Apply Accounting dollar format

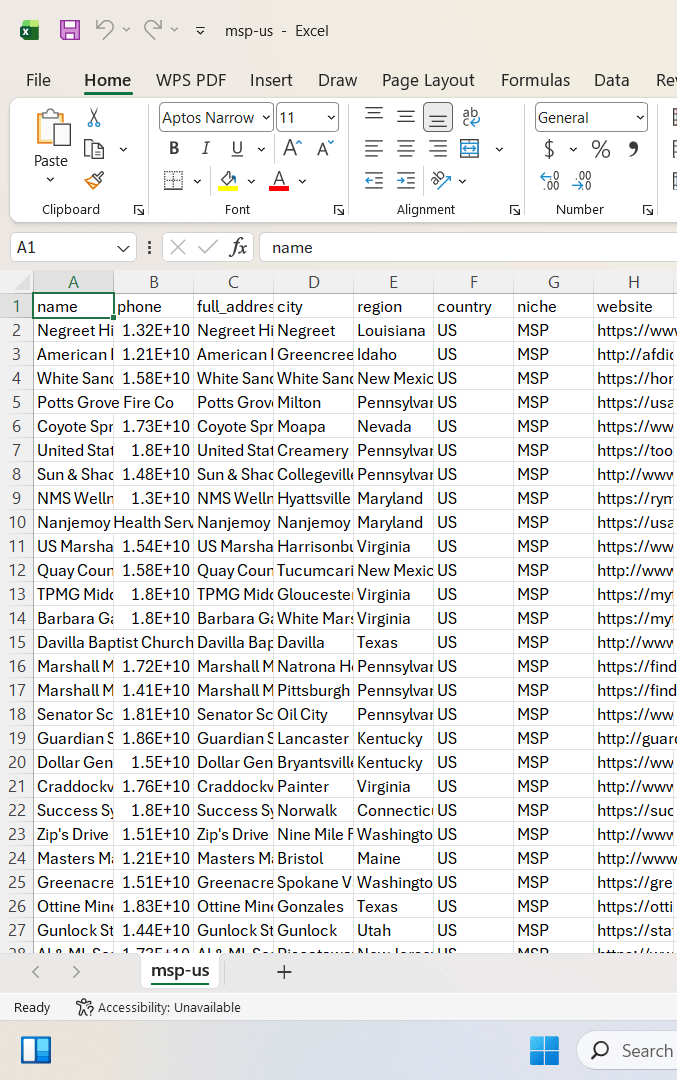tap(549, 149)
